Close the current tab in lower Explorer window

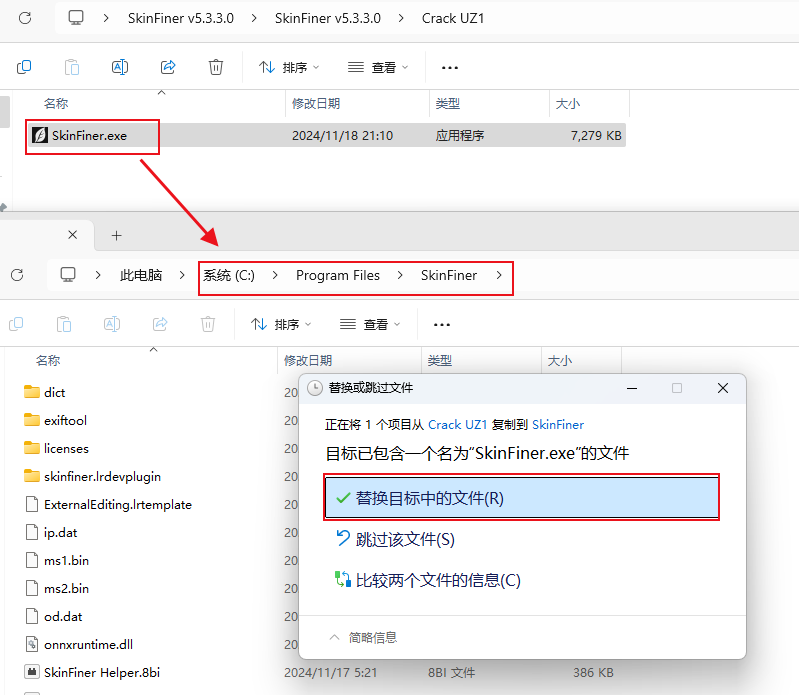pos(72,235)
